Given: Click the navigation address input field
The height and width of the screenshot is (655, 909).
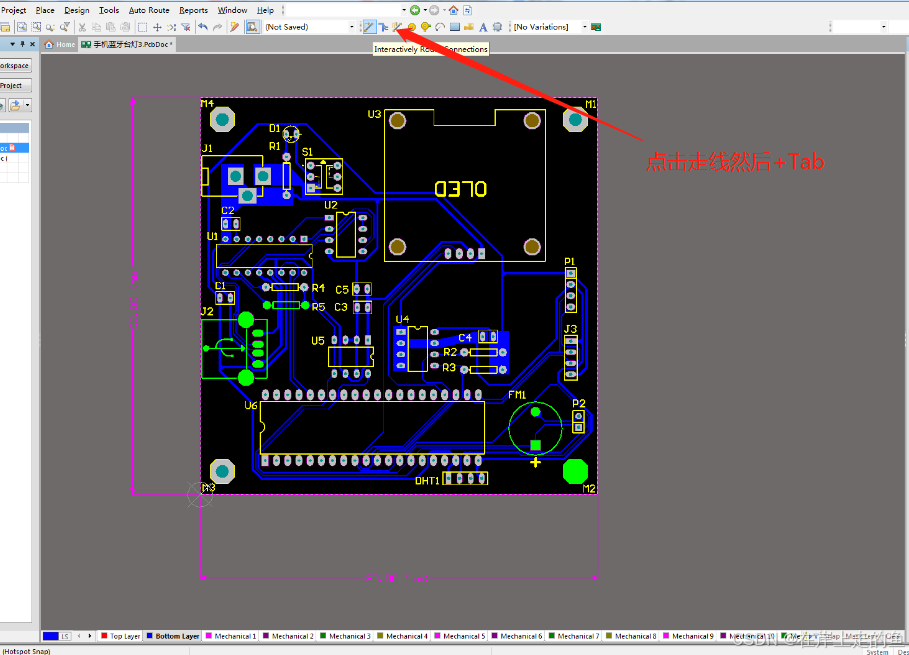Looking at the screenshot, I should 342,10.
